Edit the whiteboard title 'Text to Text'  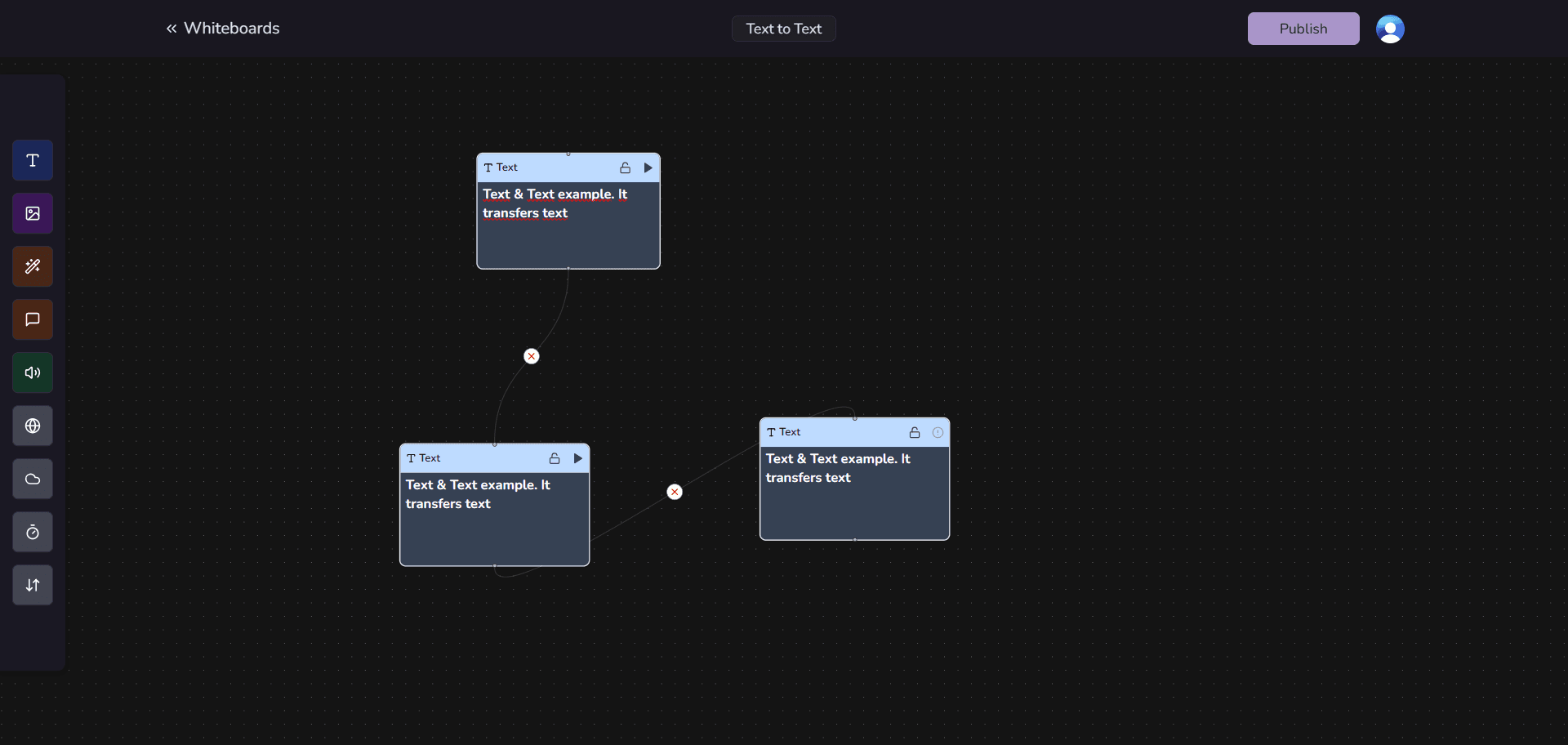coord(783,29)
